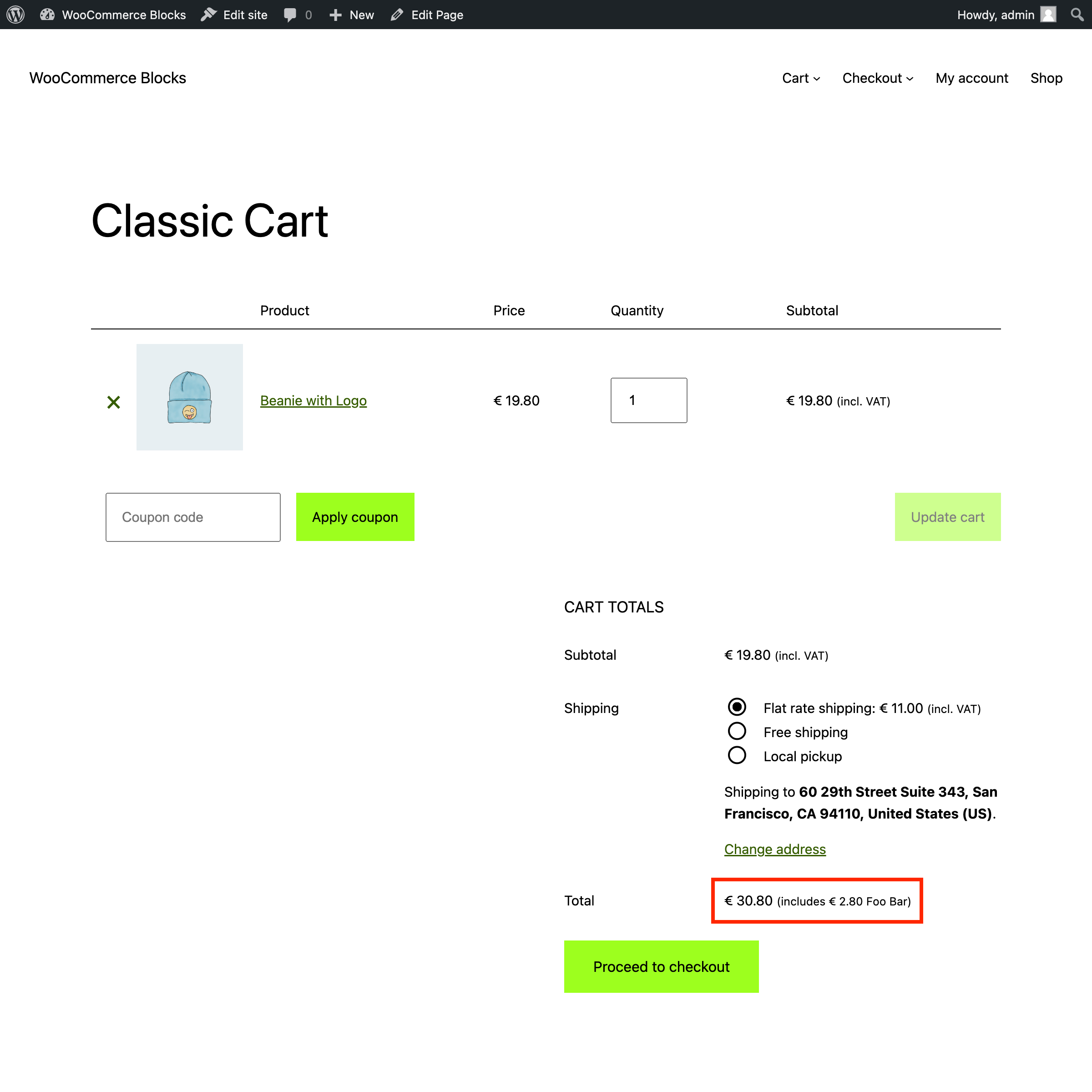Click the New plus icon in admin bar
1092x1092 pixels.
336,14
